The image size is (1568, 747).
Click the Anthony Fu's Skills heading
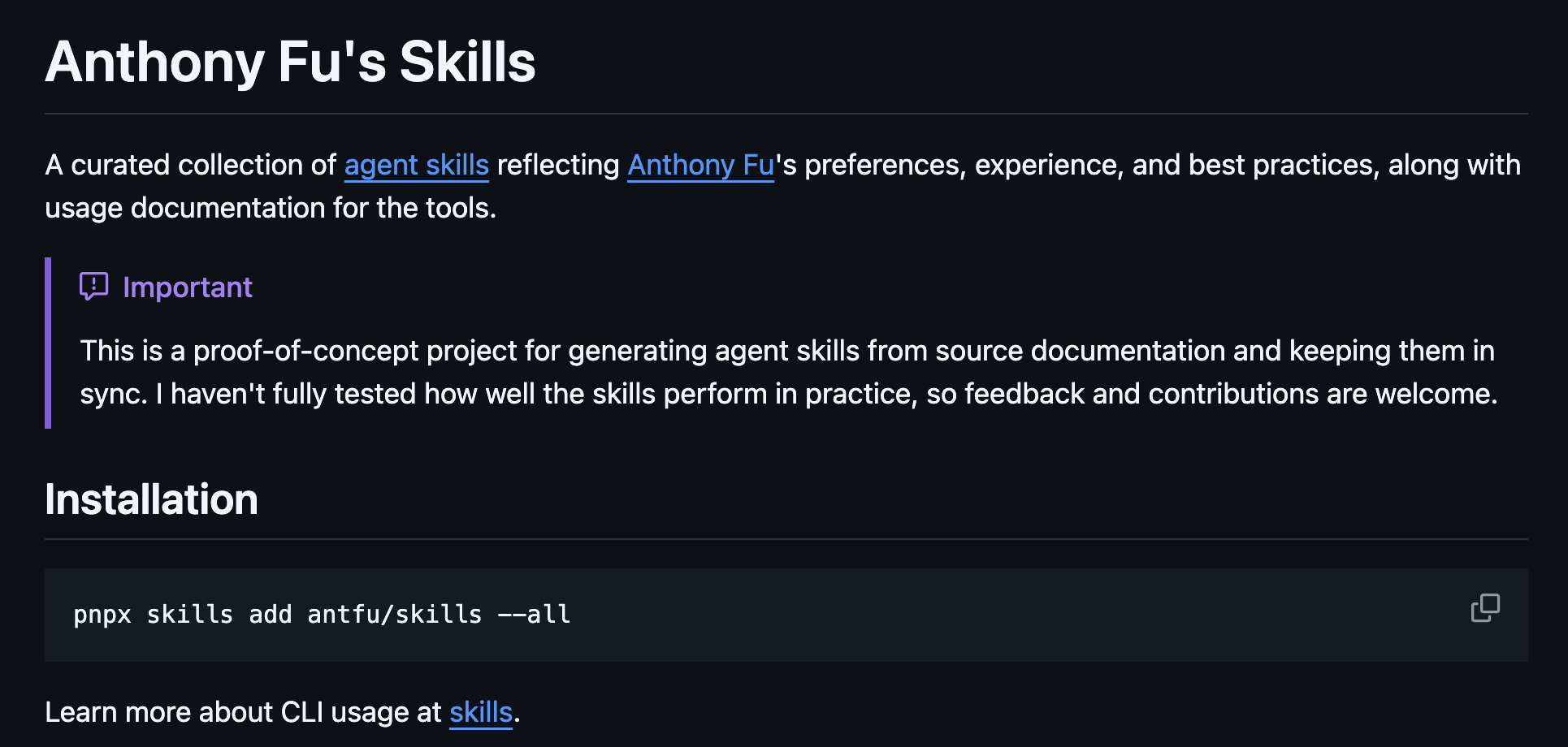(290, 62)
